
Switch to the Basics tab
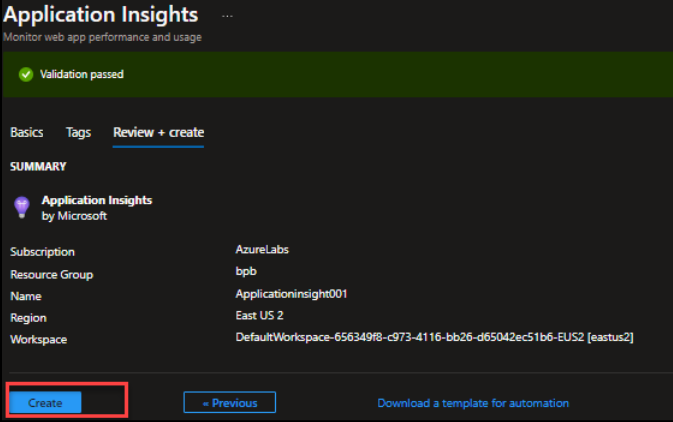(x=27, y=132)
